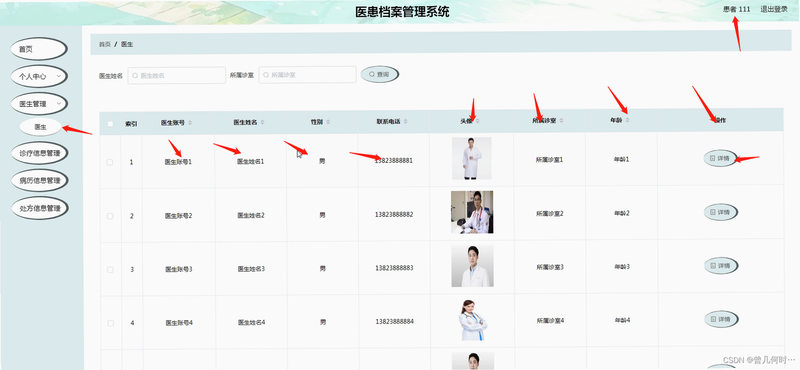Click the avatar photo of 医生姓名3

472,266
